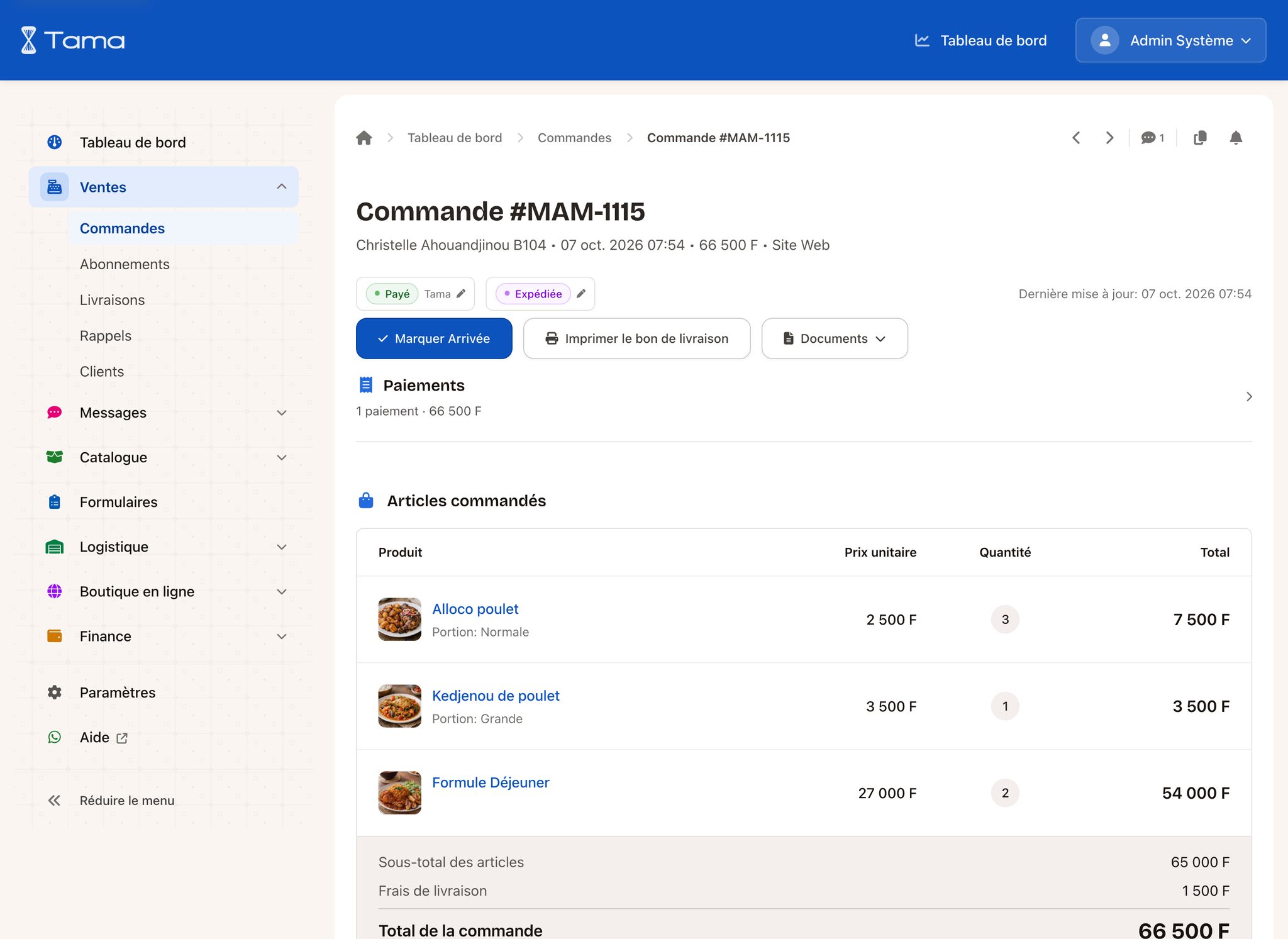This screenshot has height=939, width=1288.
Task: Open Livraisons in the sidebar
Action: [112, 300]
